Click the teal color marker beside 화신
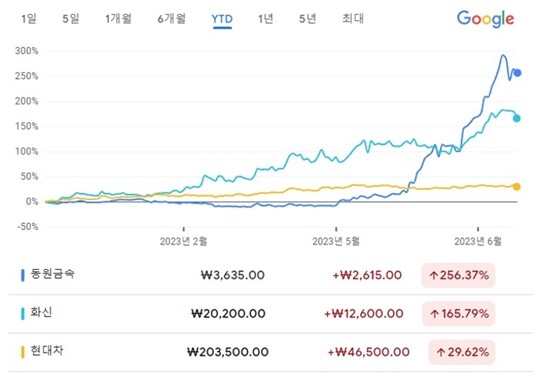The width and height of the screenshot is (540, 378). (x=23, y=314)
